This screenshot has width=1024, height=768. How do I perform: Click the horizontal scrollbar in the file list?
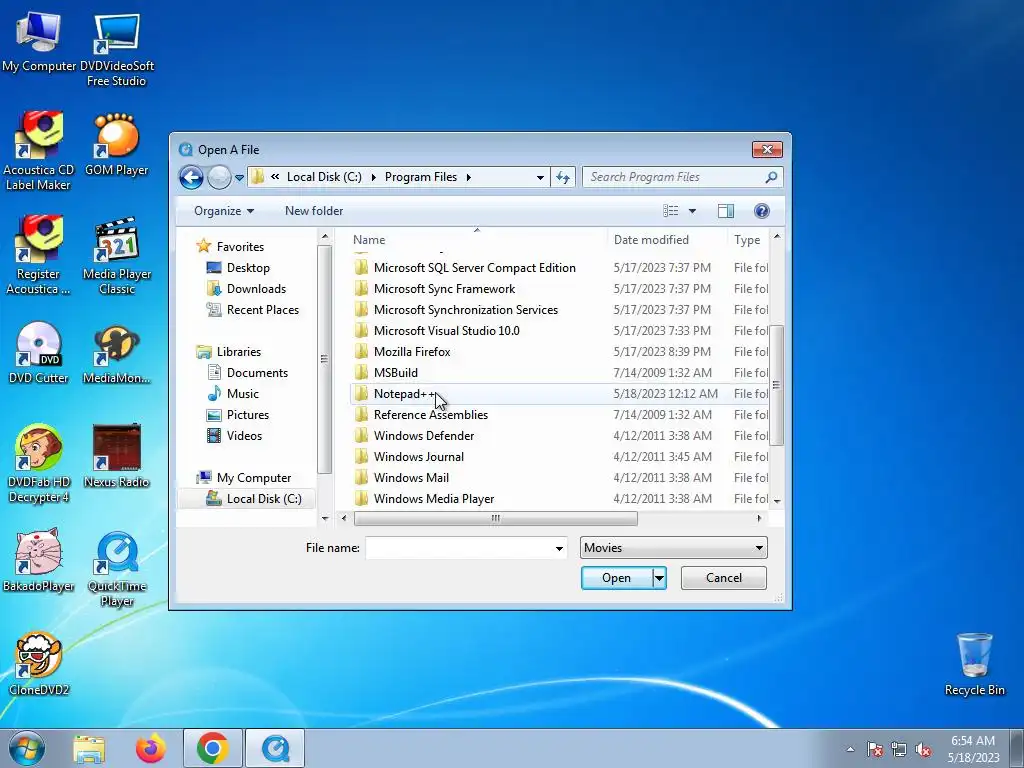496,519
